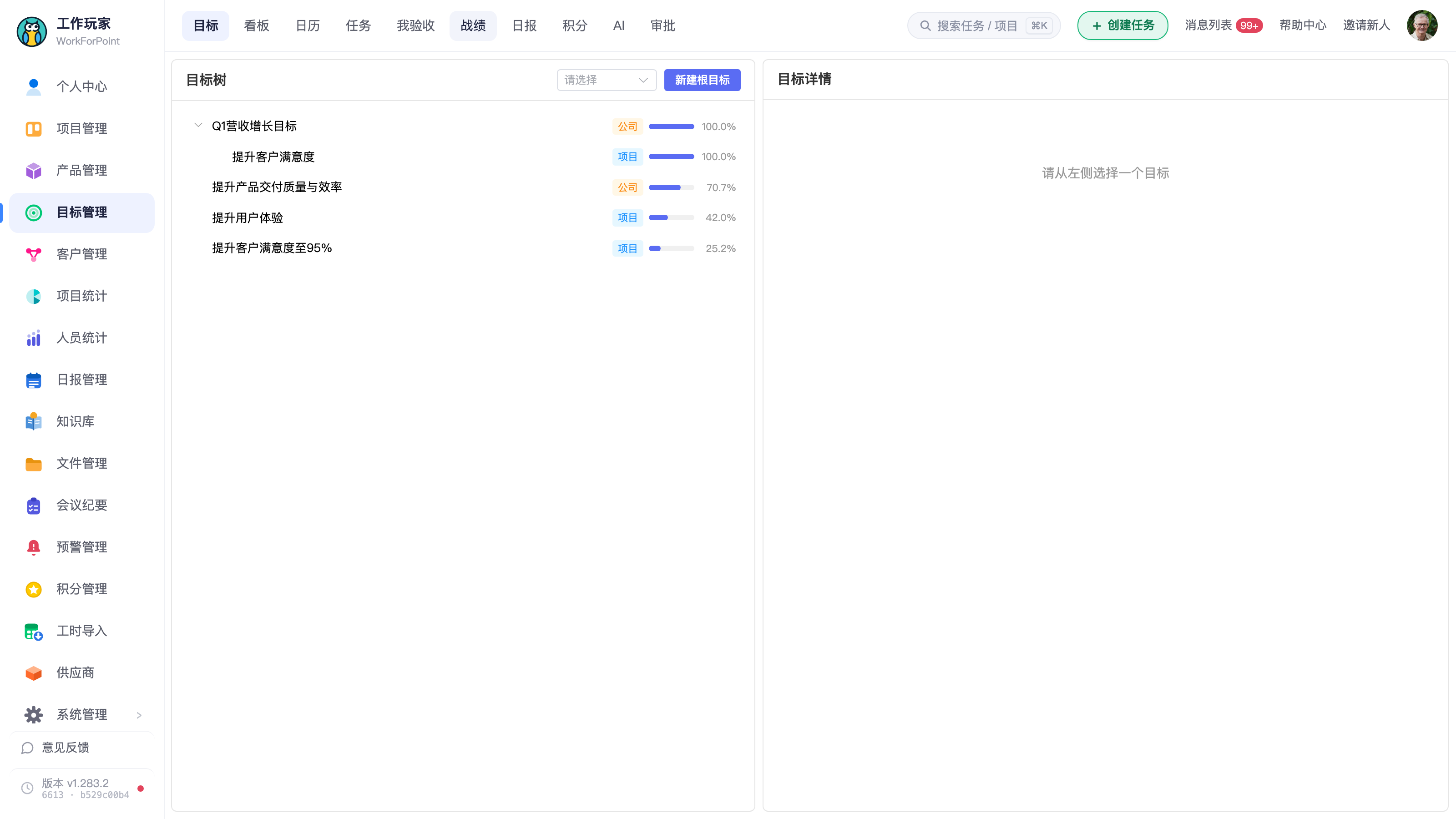The width and height of the screenshot is (1456, 819).
Task: Switch to the 我验收 tab
Action: click(x=415, y=25)
